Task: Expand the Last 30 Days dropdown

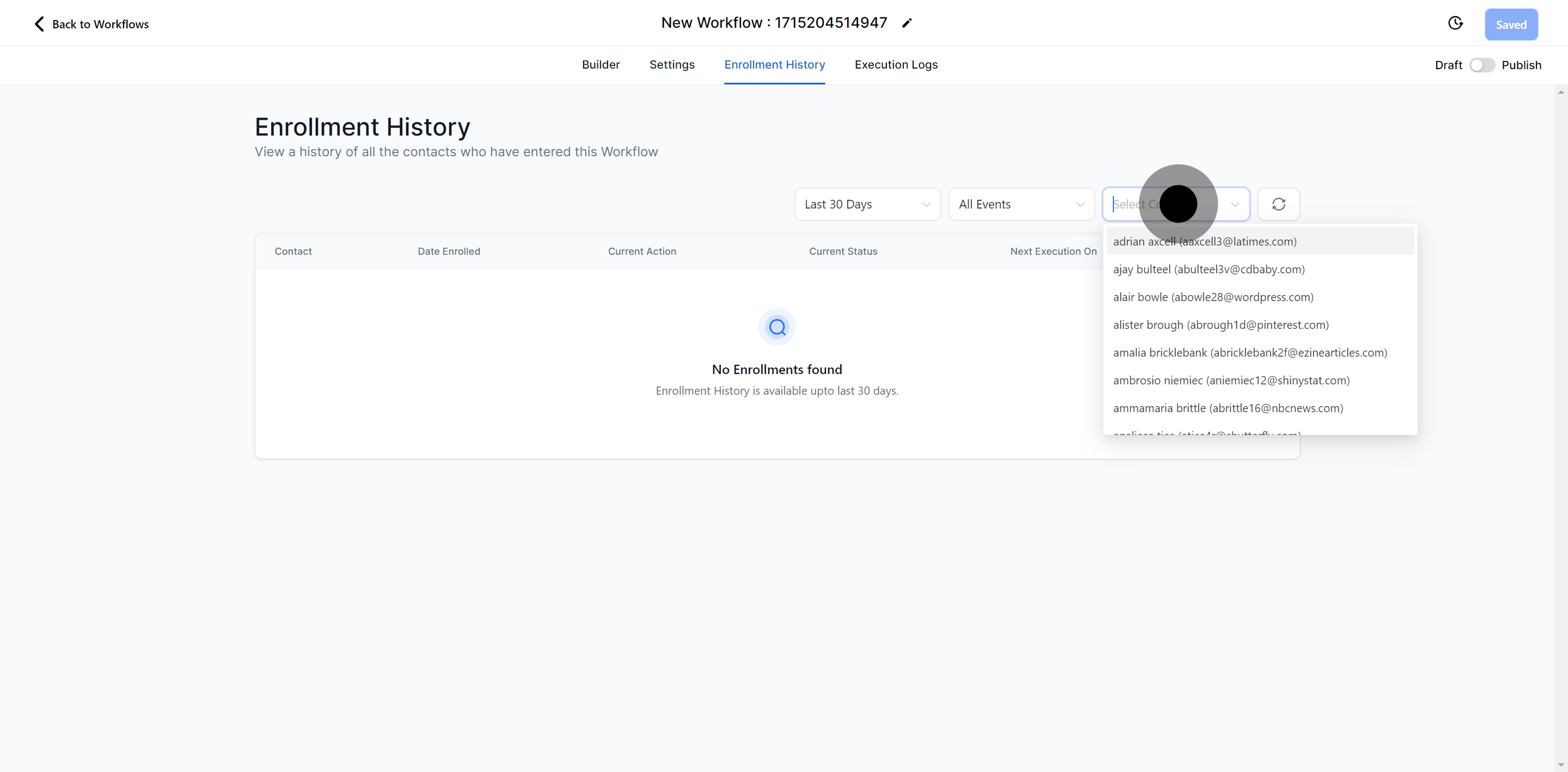Action: click(867, 204)
